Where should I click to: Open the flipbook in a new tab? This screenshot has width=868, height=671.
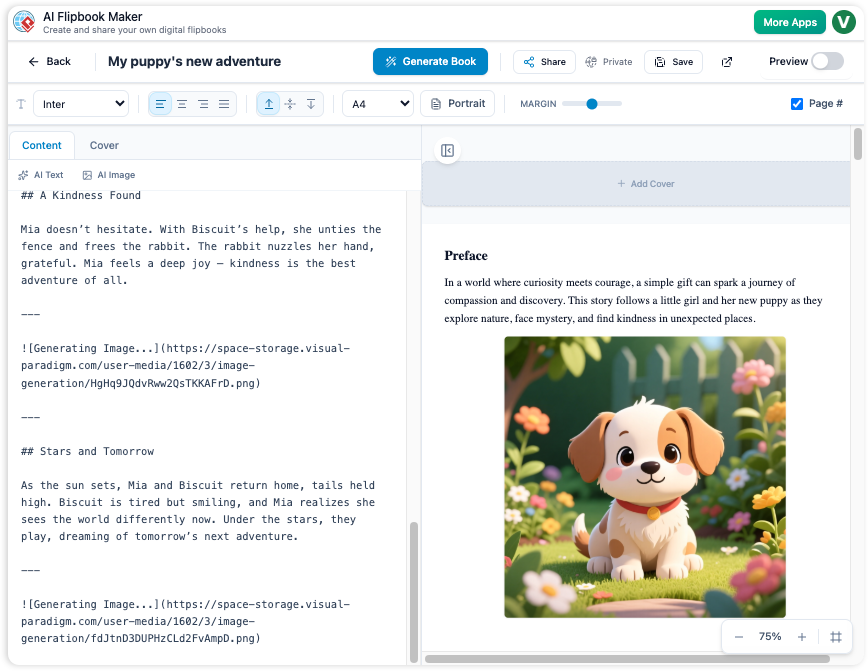point(727,61)
